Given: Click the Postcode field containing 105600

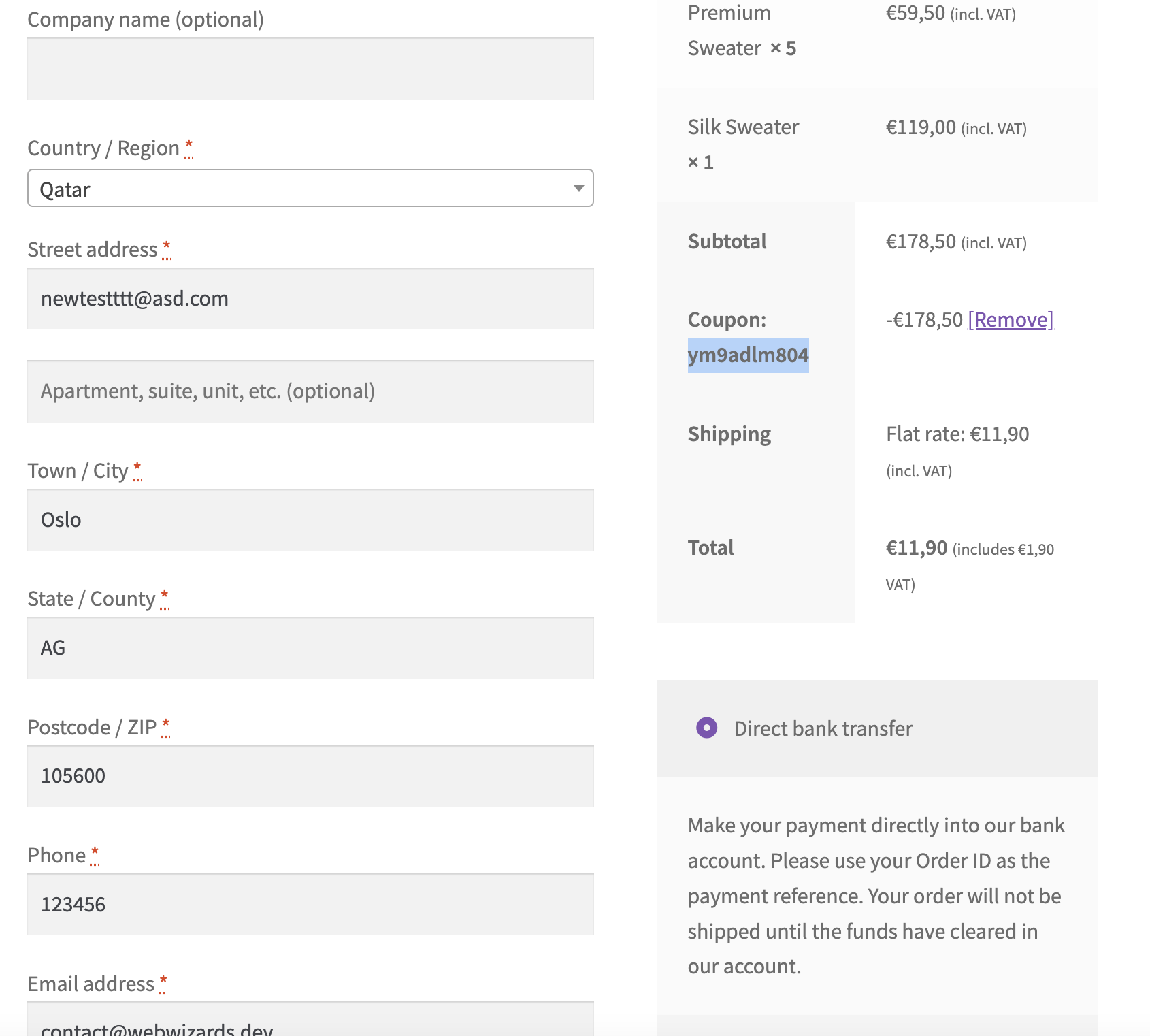Looking at the screenshot, I should point(310,776).
